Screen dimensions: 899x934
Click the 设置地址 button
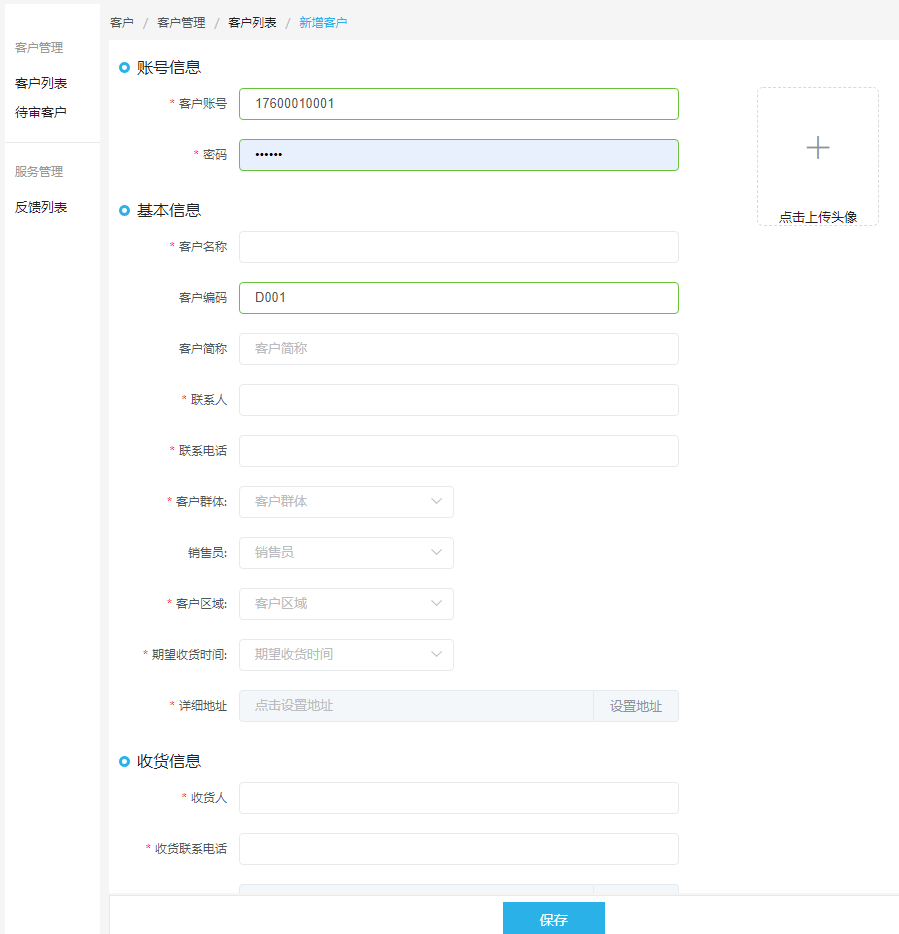636,706
